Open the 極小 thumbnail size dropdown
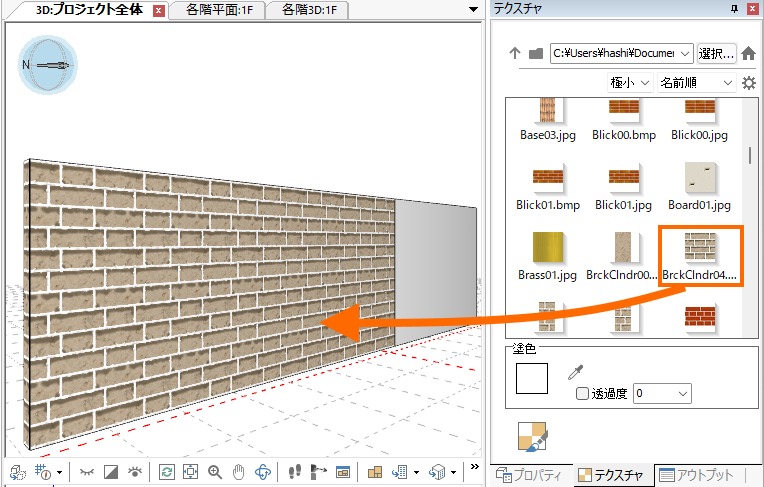764x487 pixels. point(630,83)
